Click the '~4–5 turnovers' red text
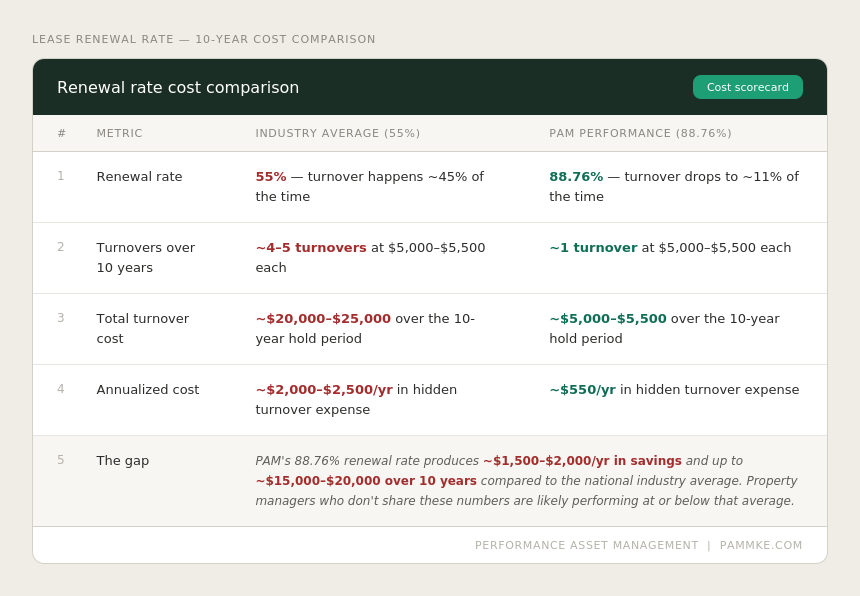Screen dimensions: 860x596 tap(311, 248)
